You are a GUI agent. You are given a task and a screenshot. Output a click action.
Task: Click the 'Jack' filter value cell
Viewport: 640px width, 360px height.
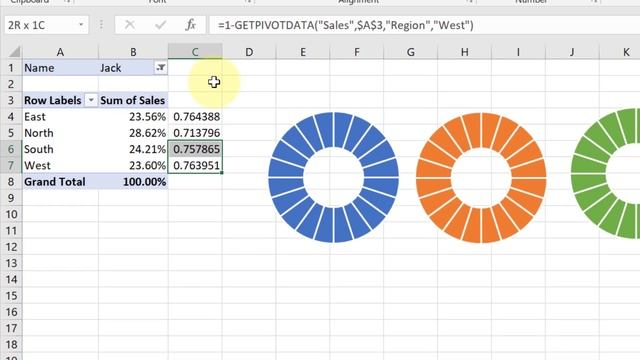point(127,68)
